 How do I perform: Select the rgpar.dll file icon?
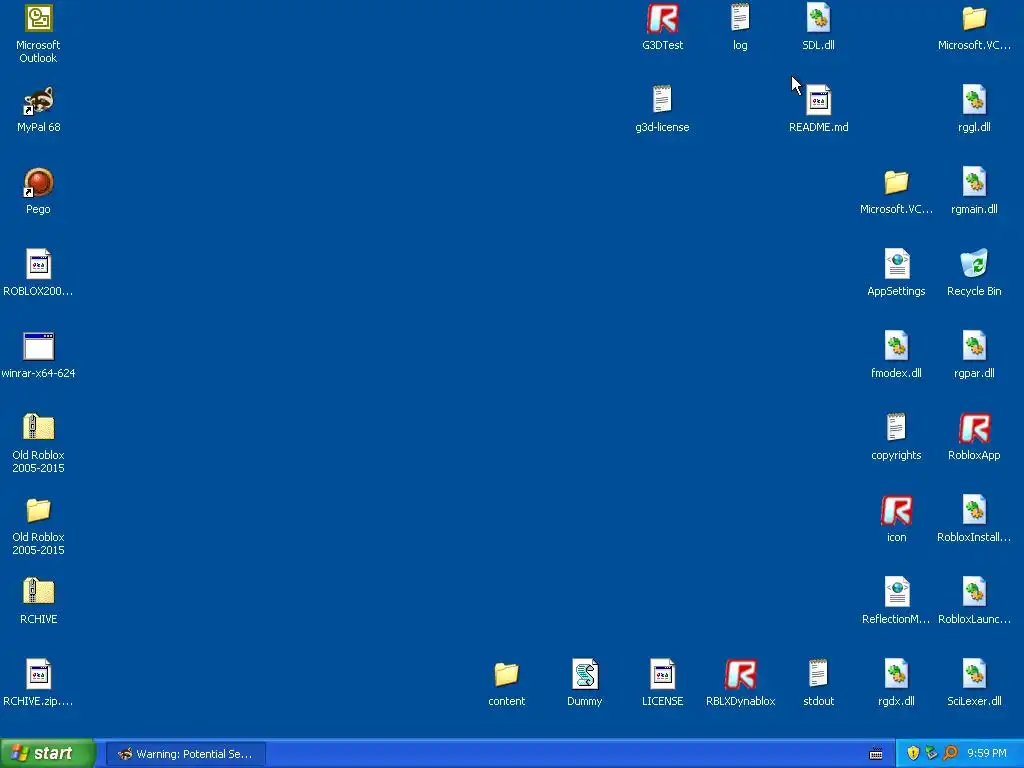coord(974,346)
